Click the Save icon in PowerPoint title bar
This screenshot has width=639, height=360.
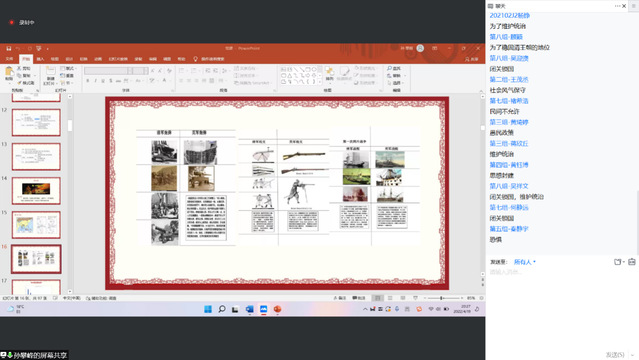click(x=9, y=49)
